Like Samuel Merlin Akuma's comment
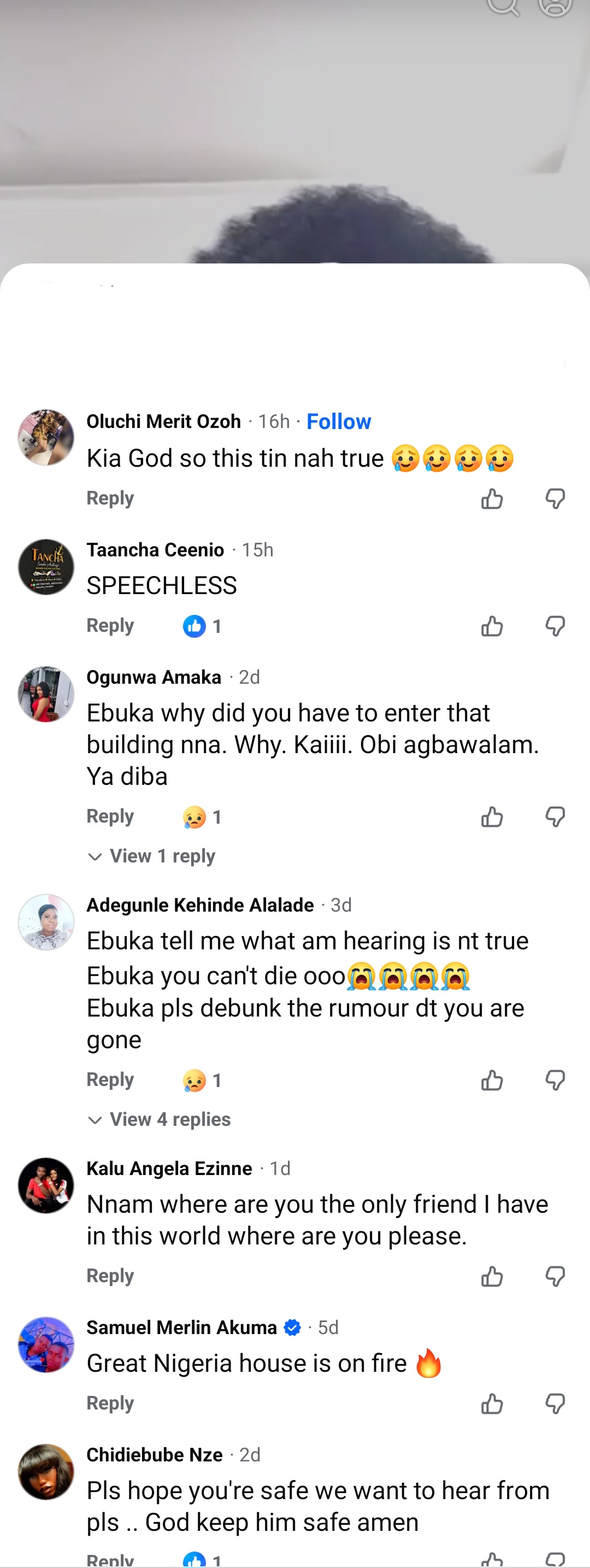 [x=492, y=1403]
